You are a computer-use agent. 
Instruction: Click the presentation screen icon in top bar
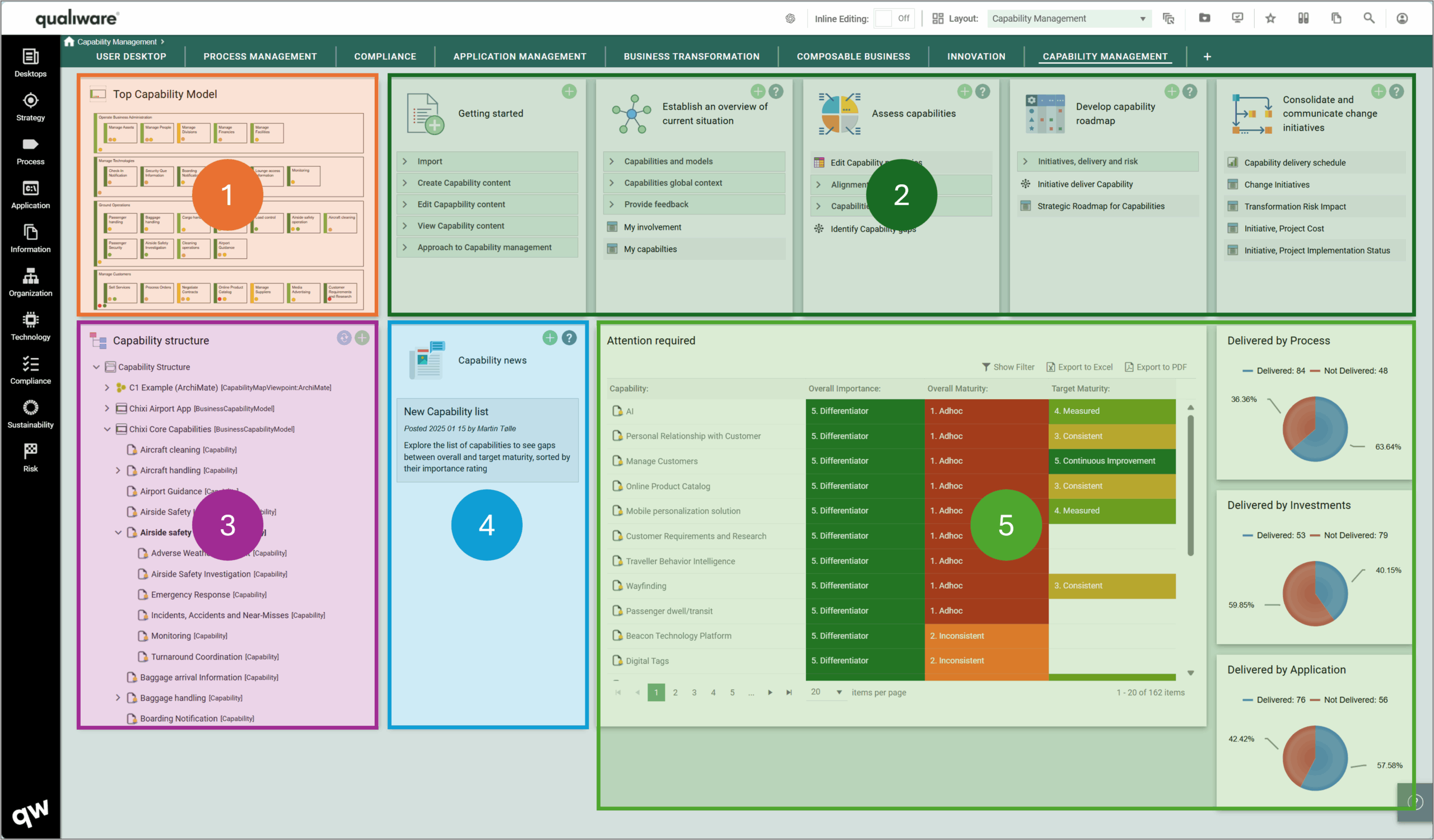tap(1237, 18)
